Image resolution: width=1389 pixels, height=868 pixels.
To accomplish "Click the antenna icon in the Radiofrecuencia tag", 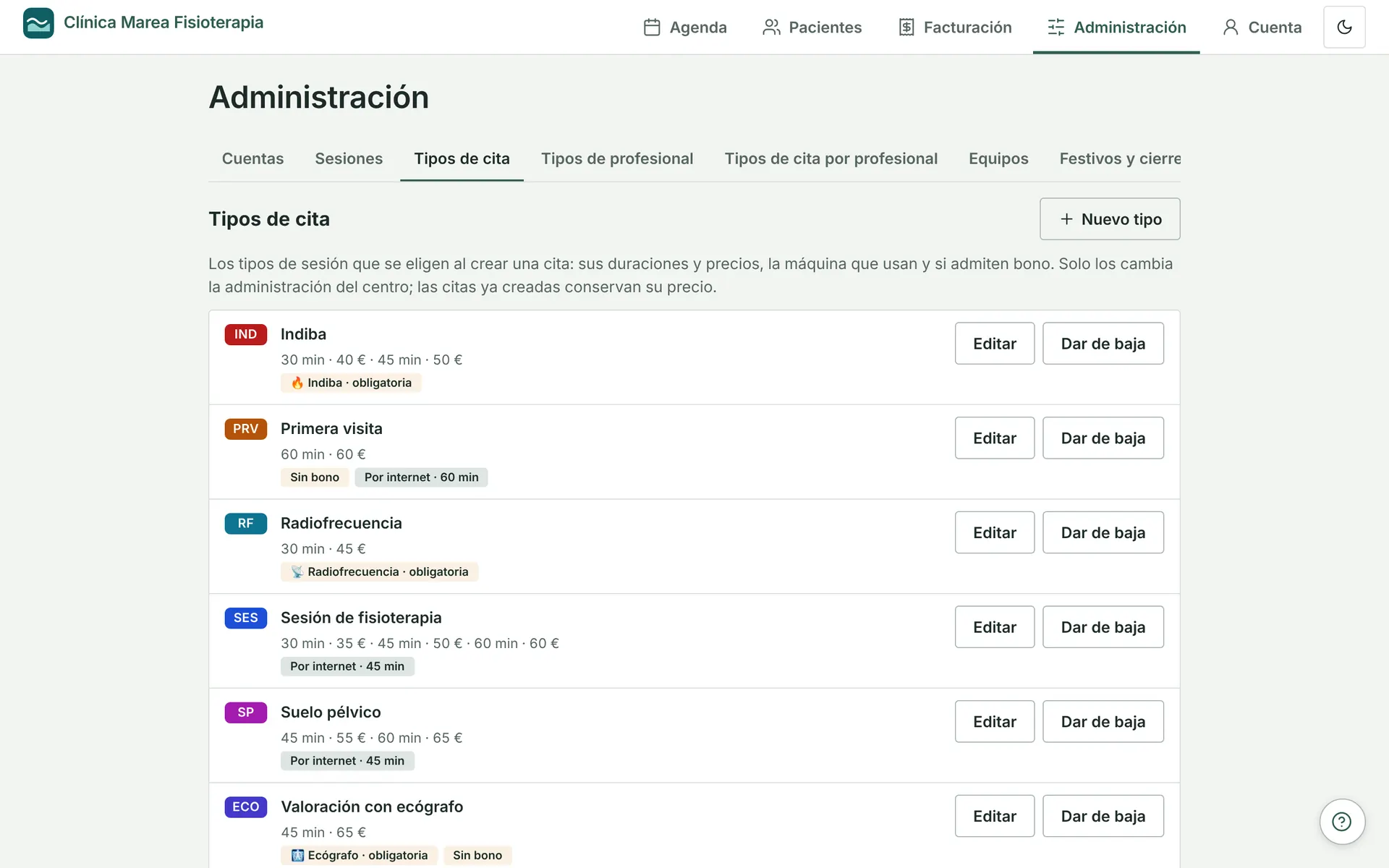I will [297, 572].
